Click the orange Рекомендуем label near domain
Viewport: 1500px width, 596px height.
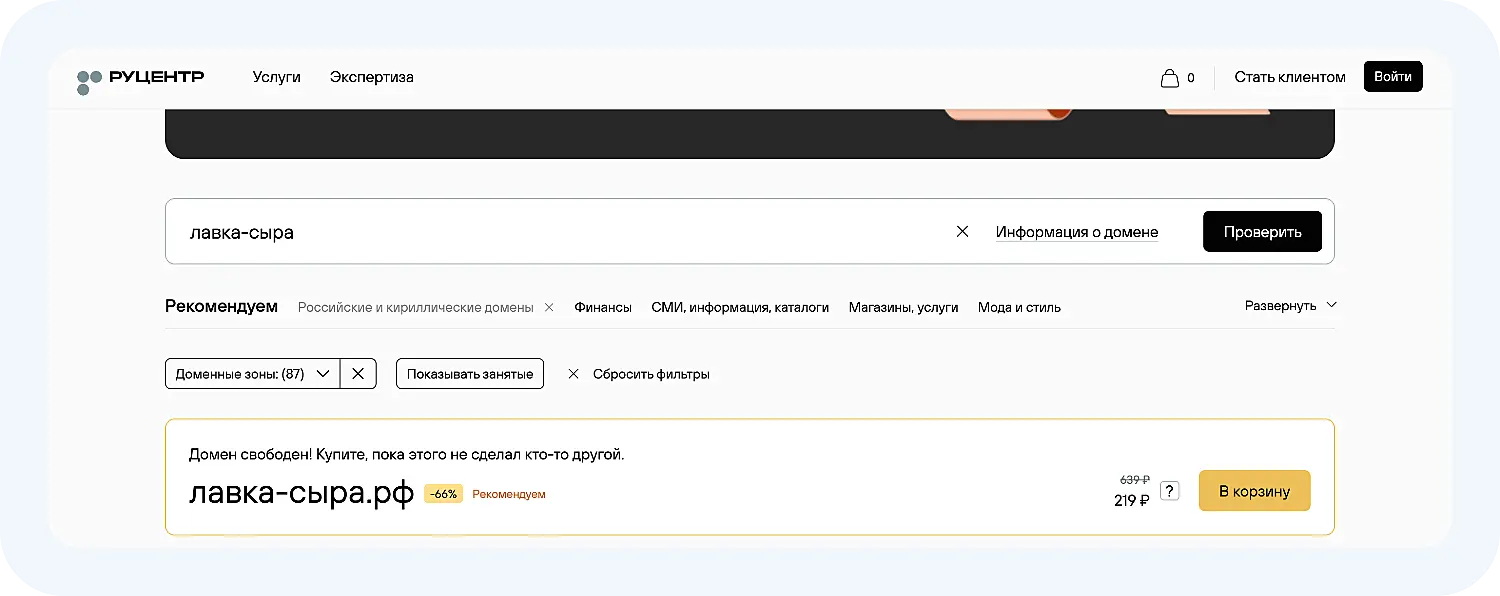tap(509, 494)
